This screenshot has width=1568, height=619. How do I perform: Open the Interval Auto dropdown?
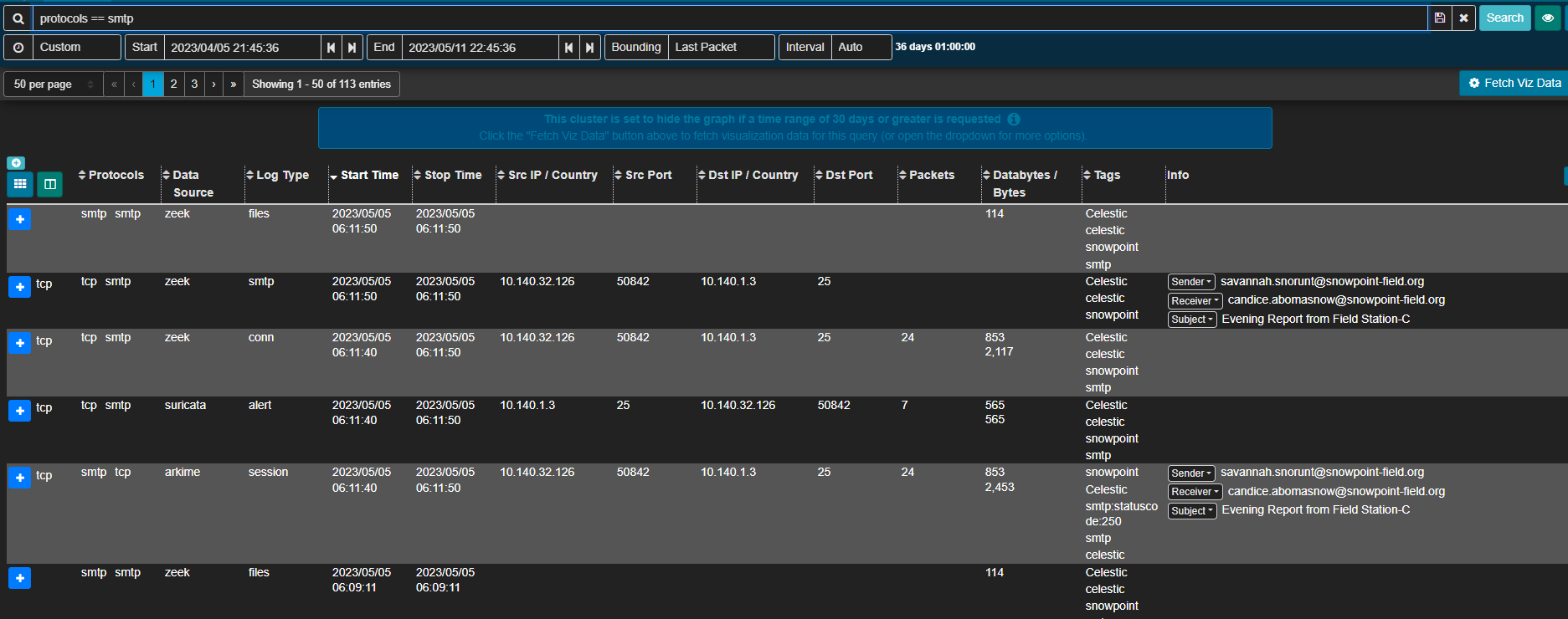861,48
